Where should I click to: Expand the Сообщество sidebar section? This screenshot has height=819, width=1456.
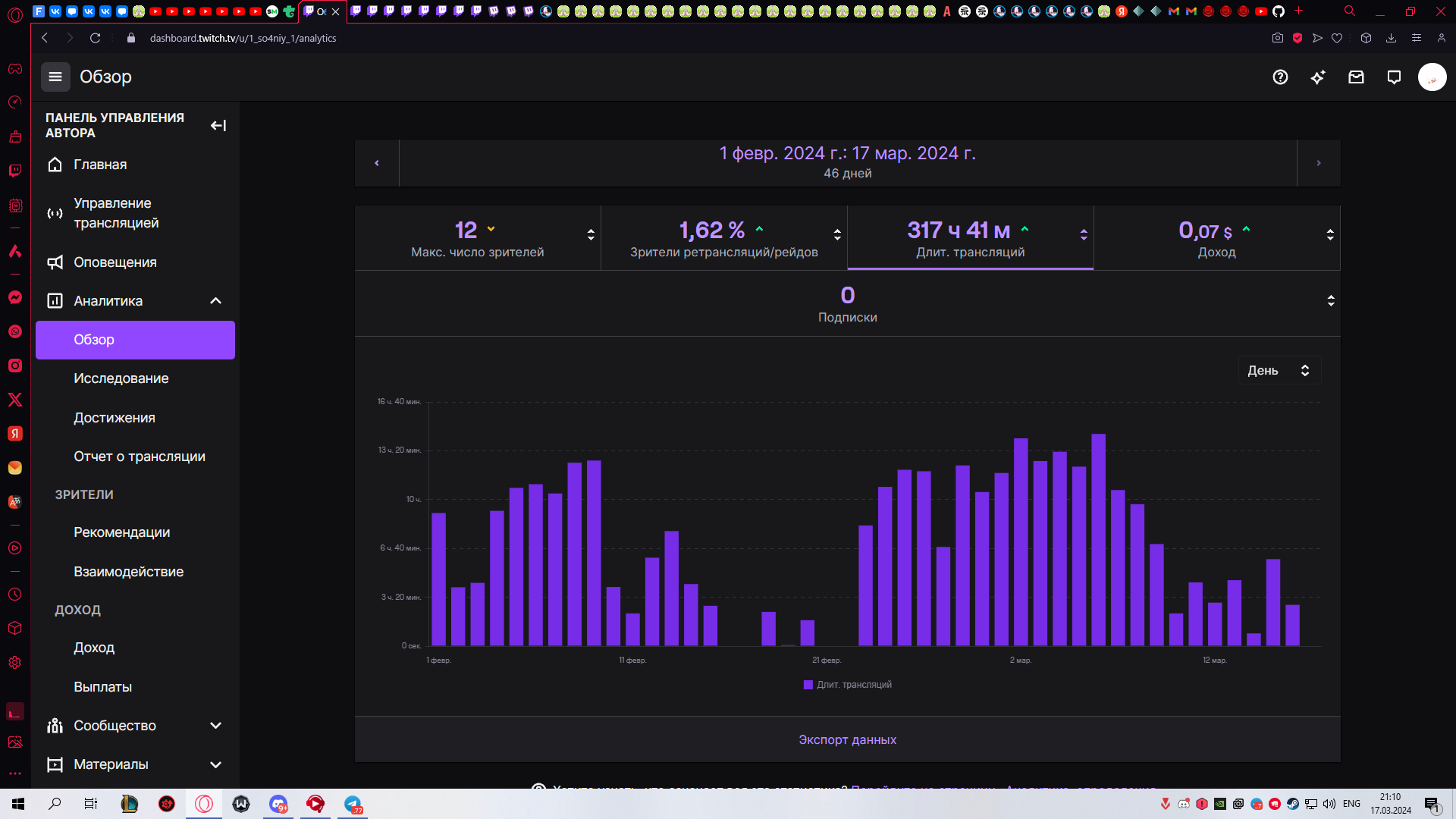point(215,726)
